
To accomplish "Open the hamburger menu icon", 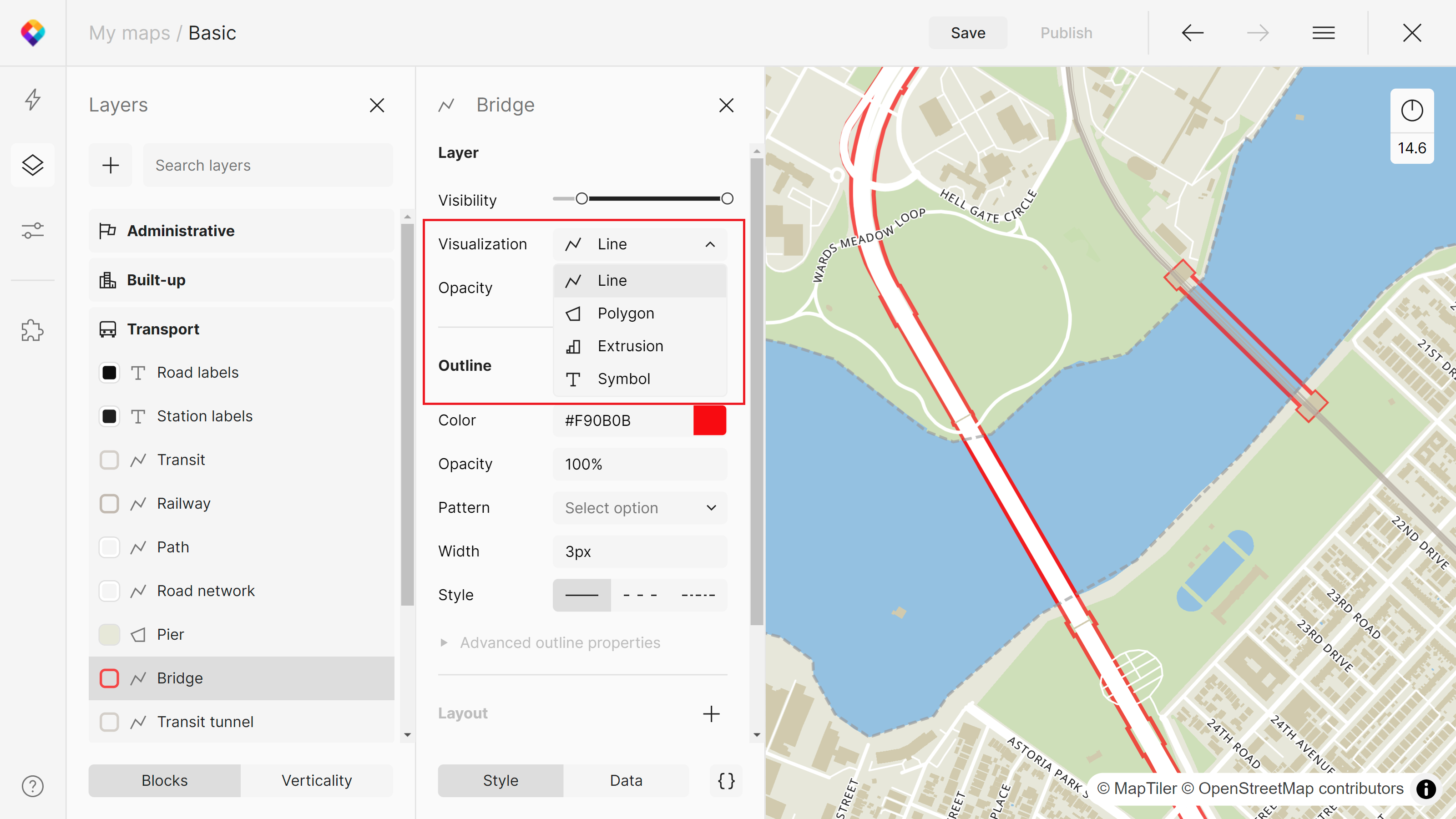I will (1323, 33).
